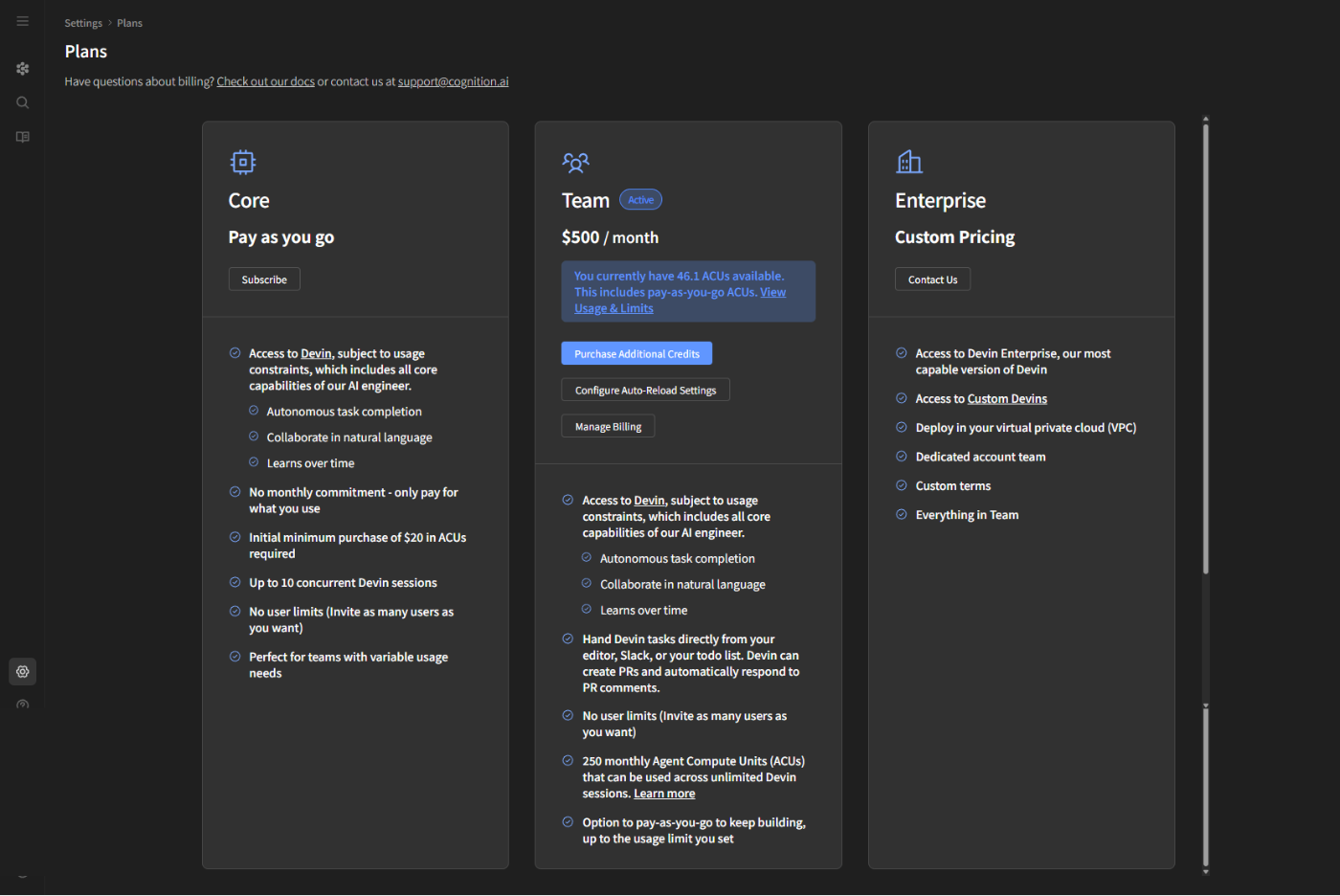This screenshot has width=1340, height=896.
Task: Click the Manage Billing button
Action: (x=608, y=427)
